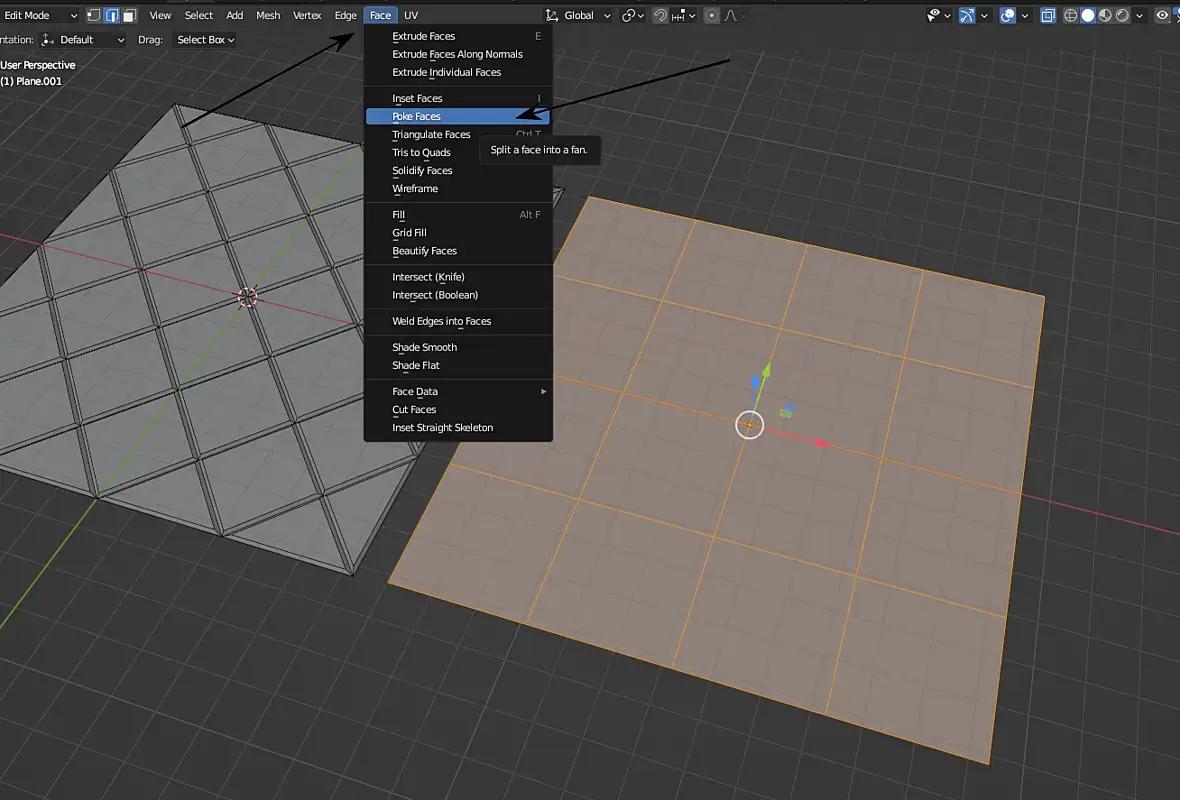Toggle snapping magnet icon
Screen dimensions: 1180x800
(x=660, y=15)
